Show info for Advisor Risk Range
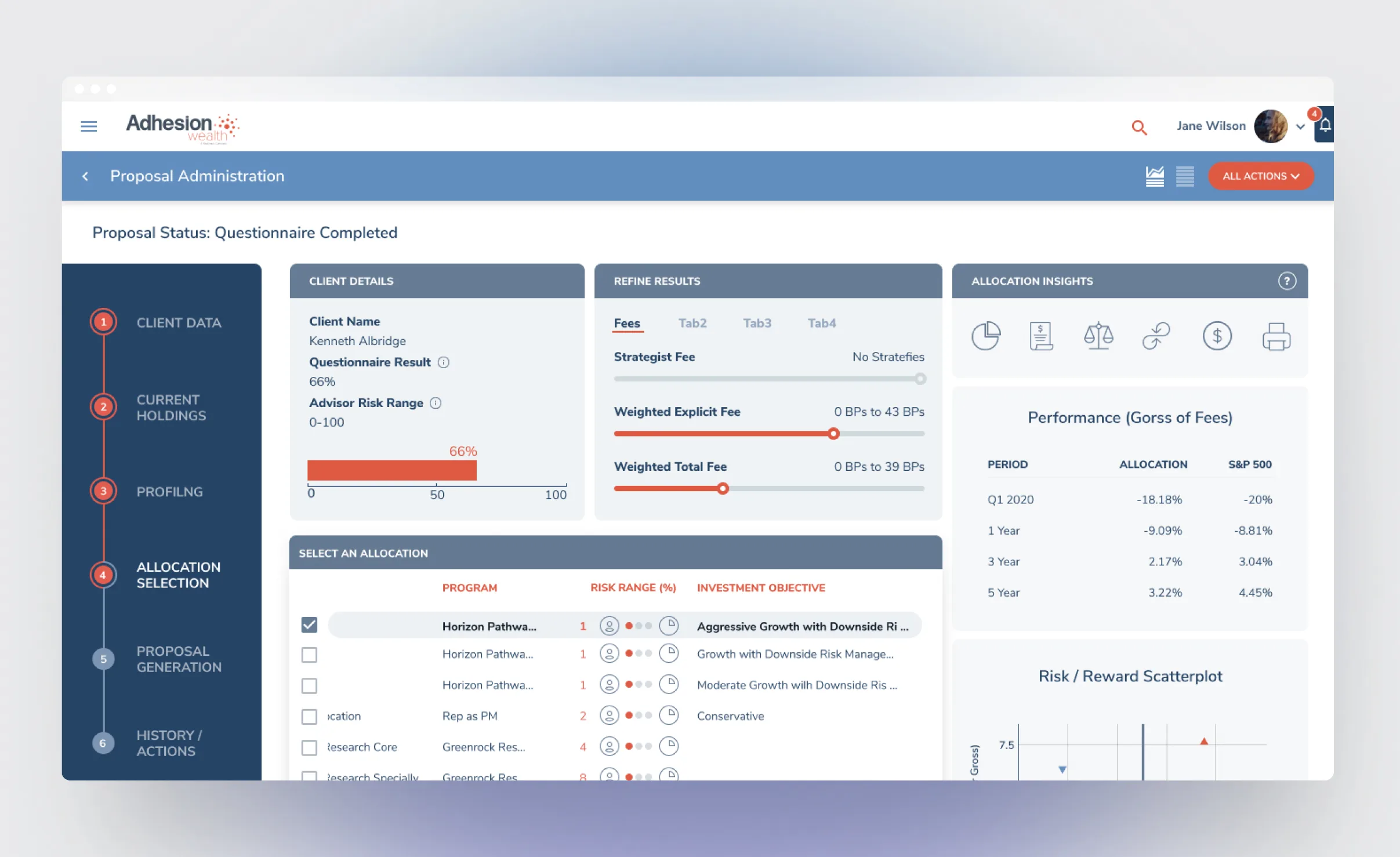 coord(436,403)
